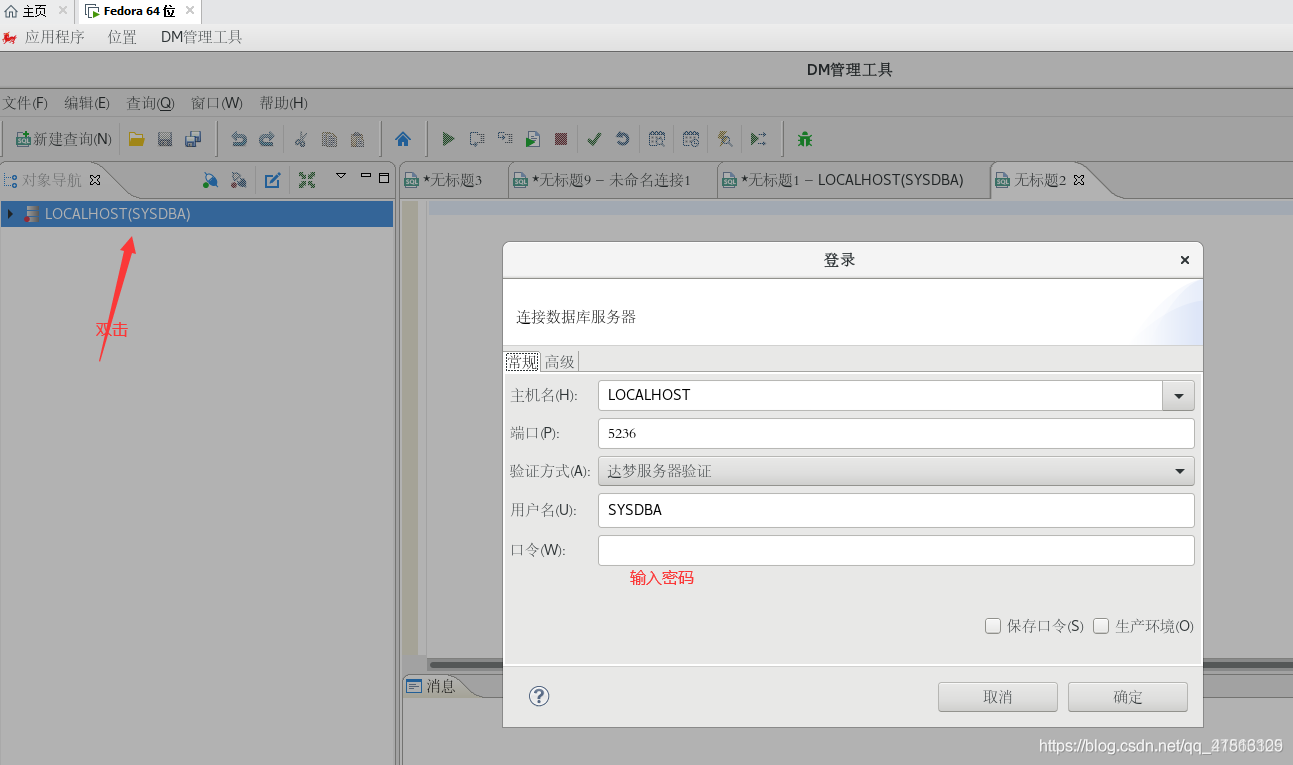
Task: Click the Explain Plan lightning icon
Action: [726, 139]
